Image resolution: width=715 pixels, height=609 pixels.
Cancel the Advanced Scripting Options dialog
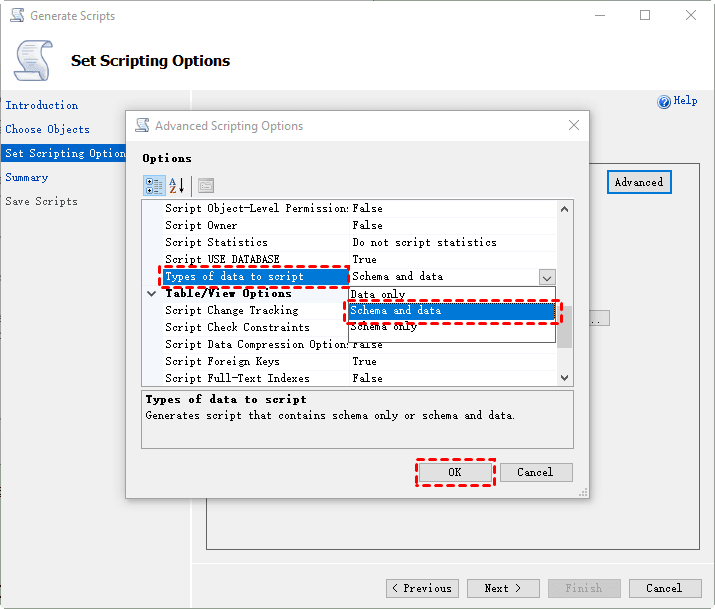tap(536, 472)
